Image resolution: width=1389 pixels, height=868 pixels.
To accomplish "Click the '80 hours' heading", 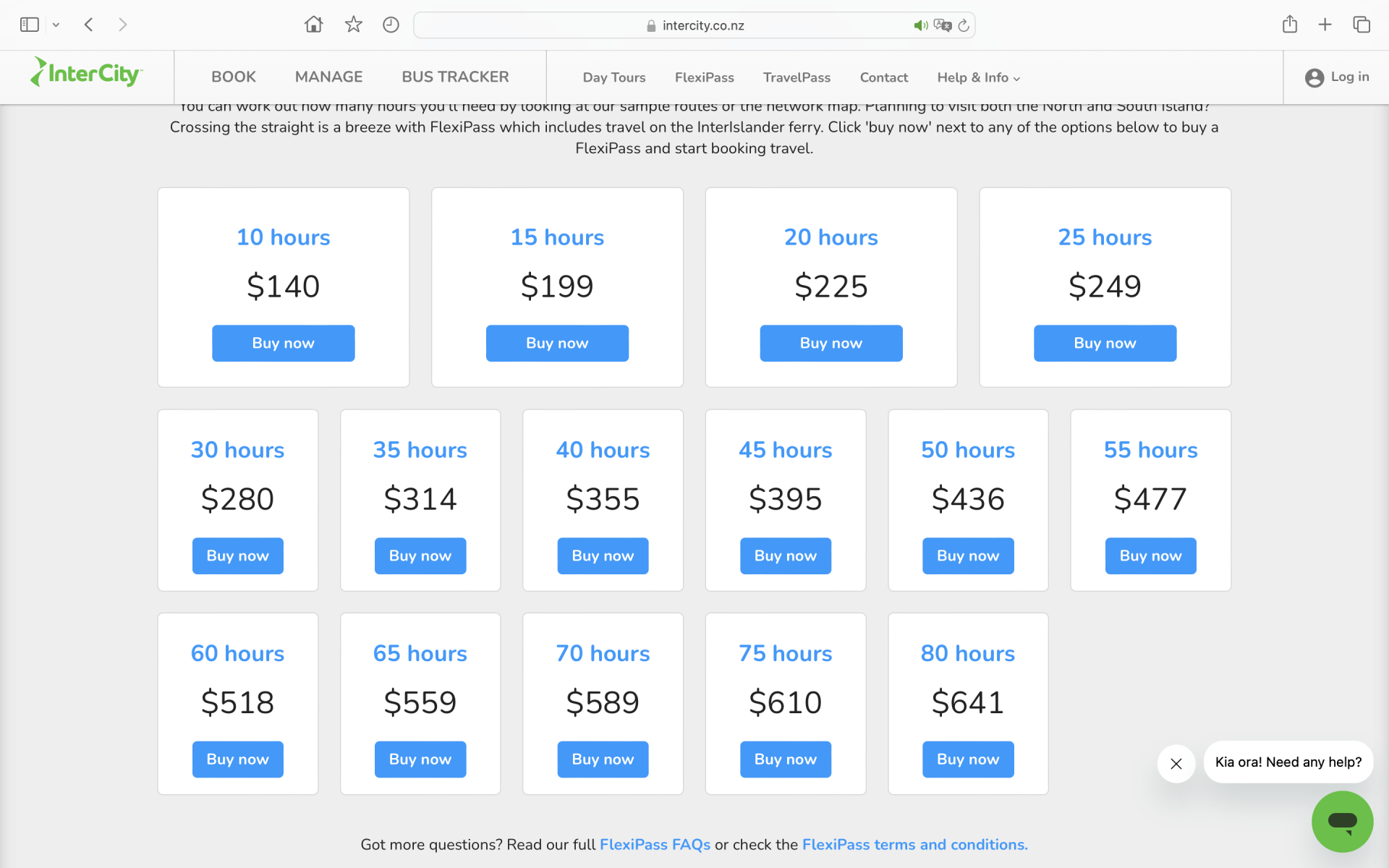I will pyautogui.click(x=968, y=653).
